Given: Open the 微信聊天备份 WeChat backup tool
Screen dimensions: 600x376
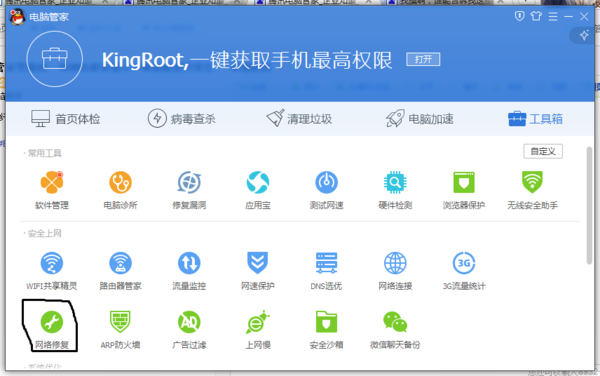Looking at the screenshot, I should pos(395,330).
